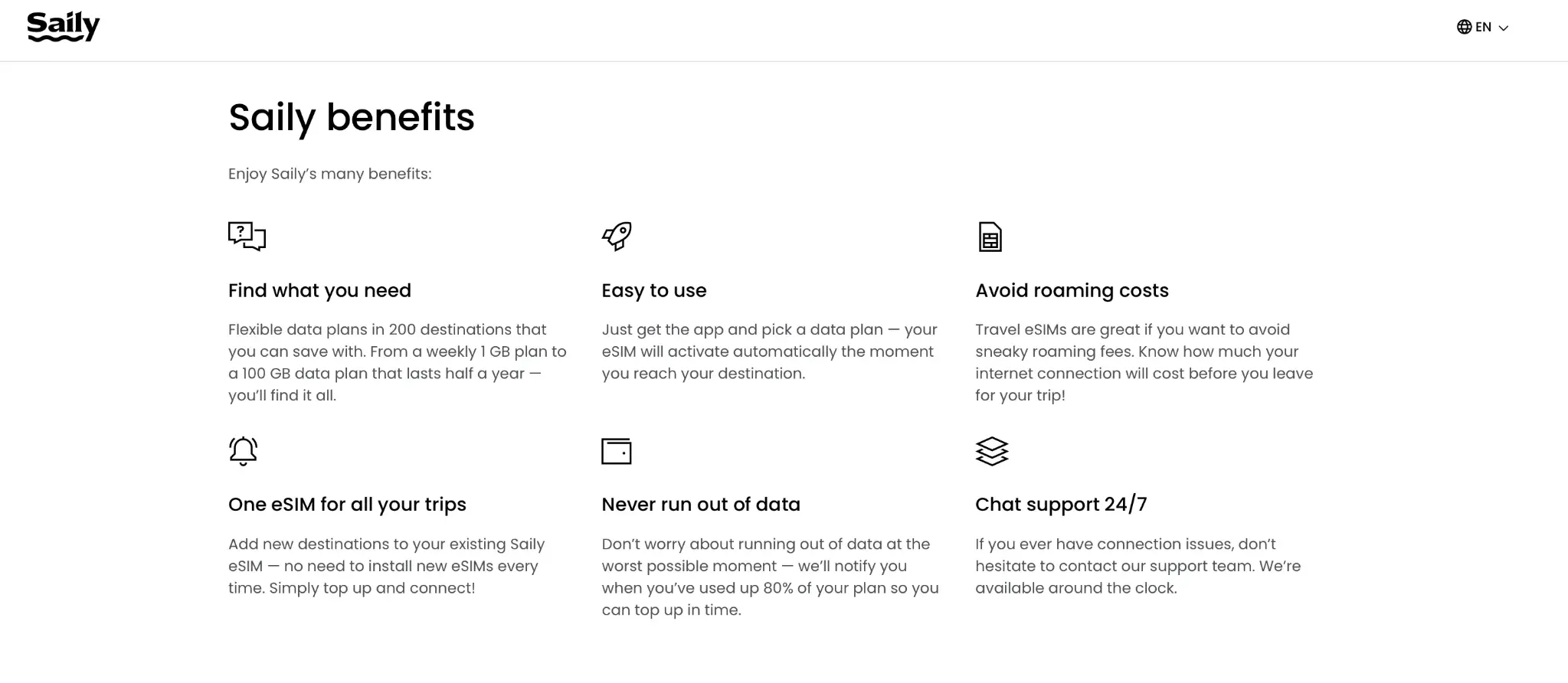
Task: Click the Avoid roaming costs heading
Action: [1072, 290]
